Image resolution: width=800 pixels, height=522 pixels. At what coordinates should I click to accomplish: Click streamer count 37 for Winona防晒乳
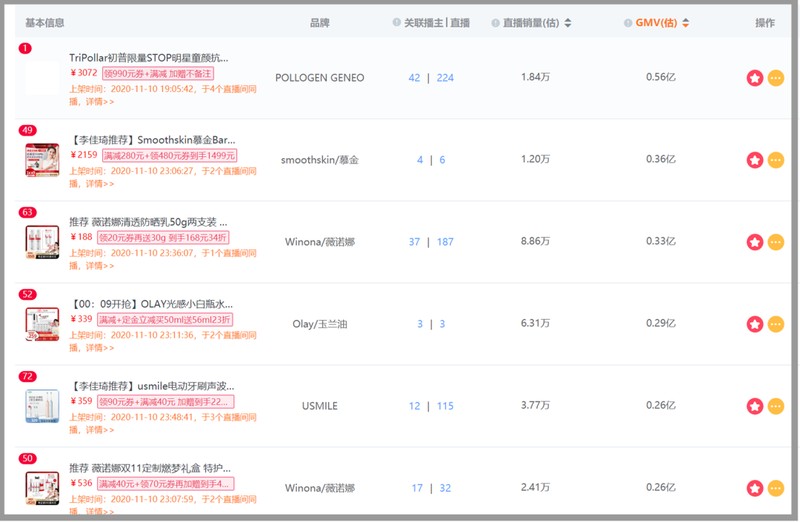coord(414,242)
